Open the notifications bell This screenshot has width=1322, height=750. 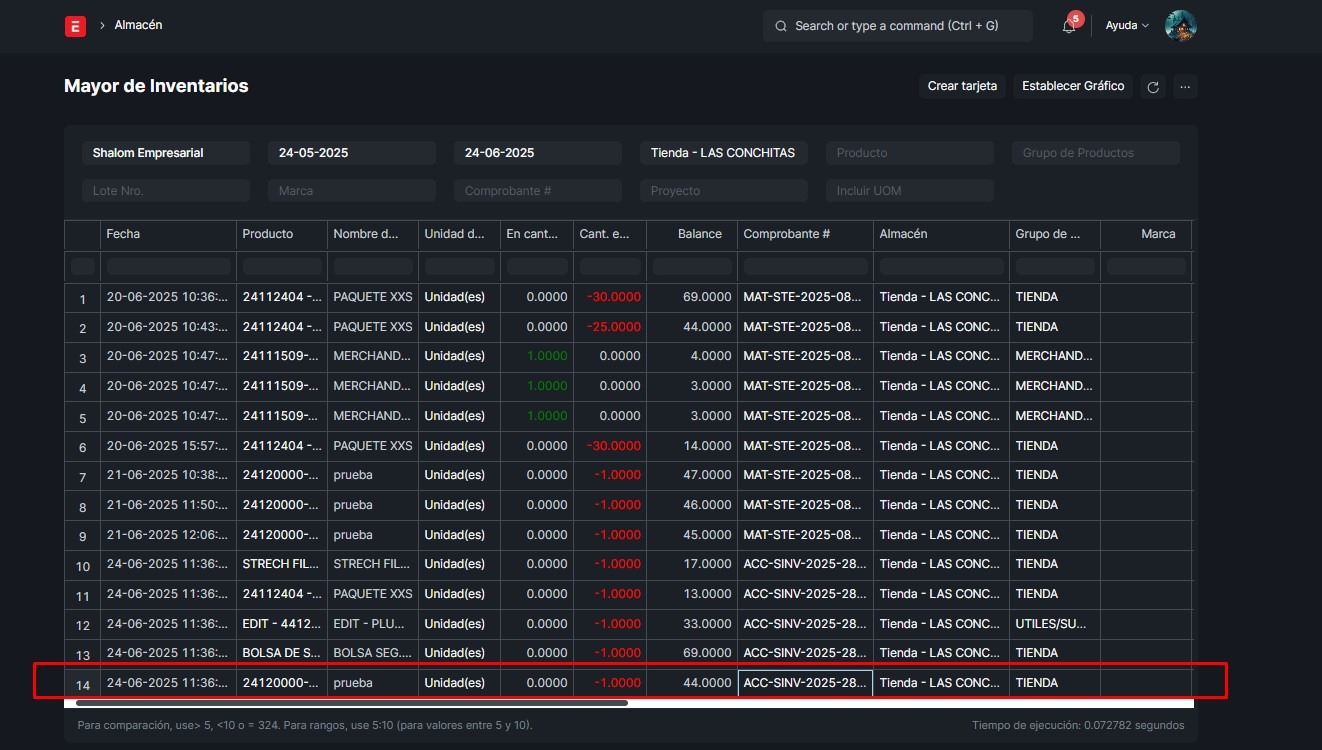tap(1069, 26)
